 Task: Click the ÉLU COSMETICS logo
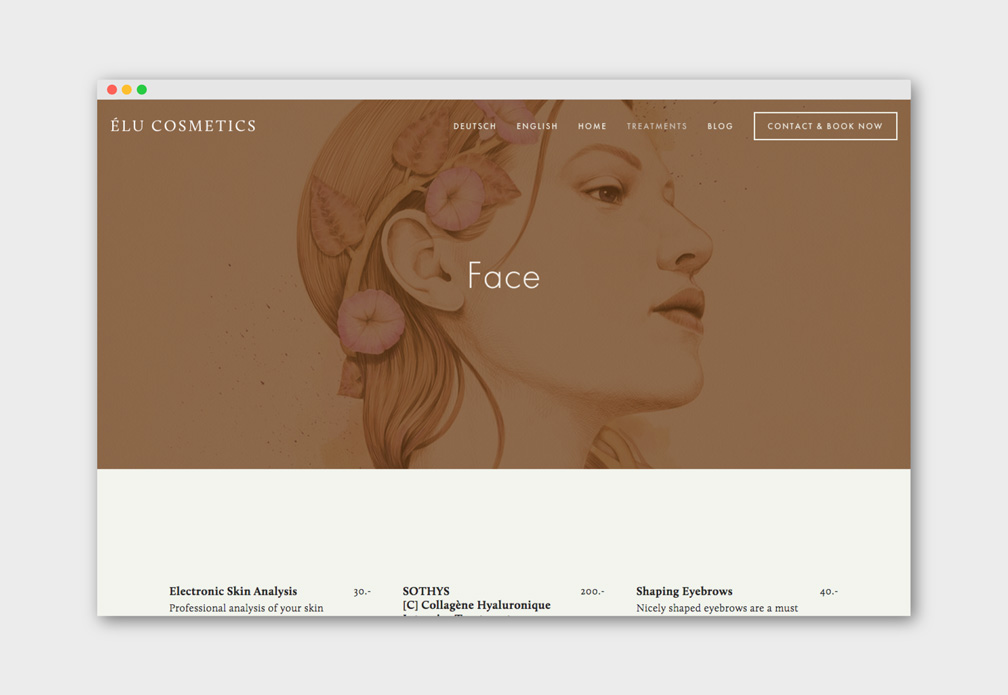[x=183, y=125]
